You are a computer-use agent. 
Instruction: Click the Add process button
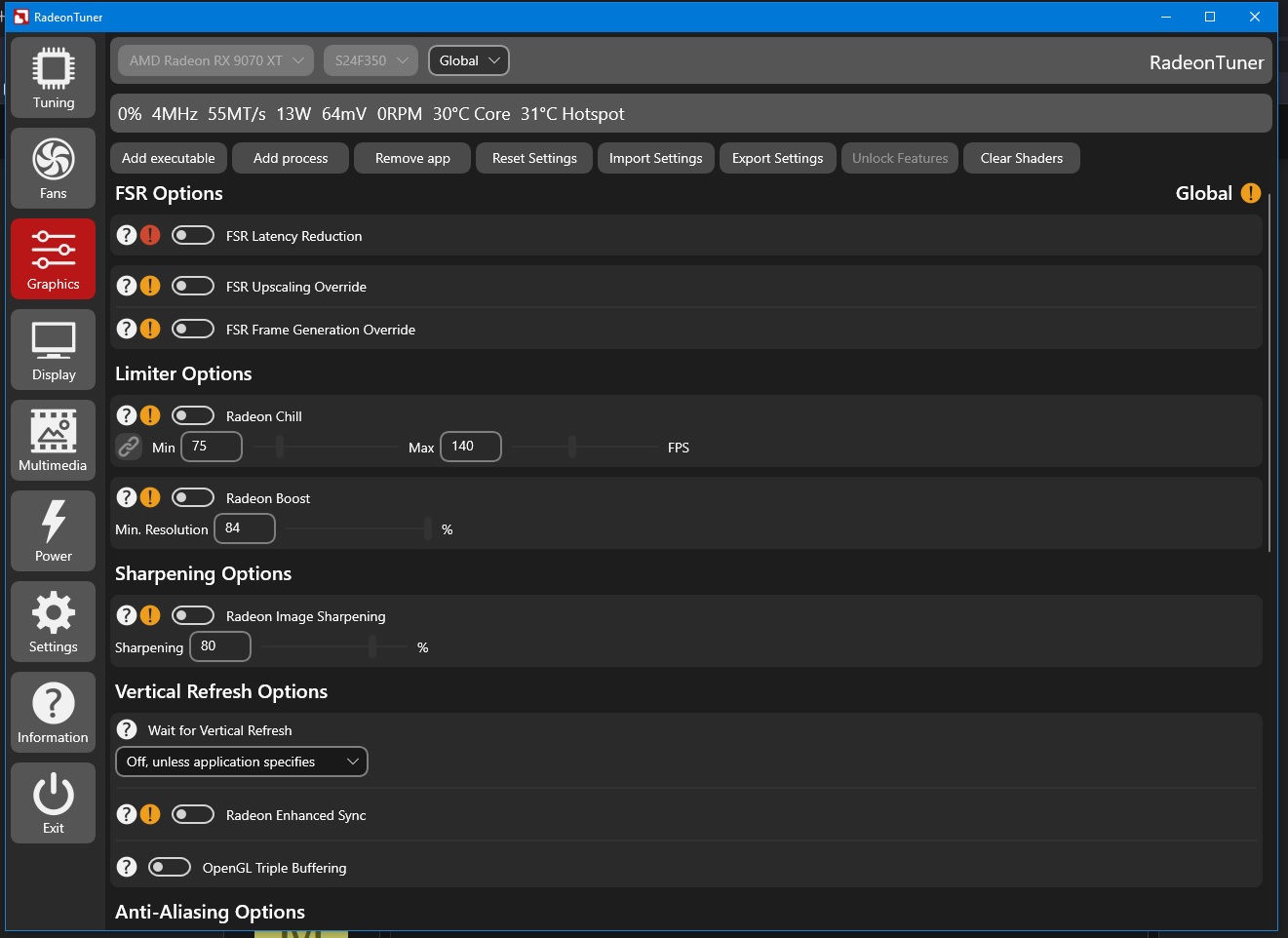[291, 158]
